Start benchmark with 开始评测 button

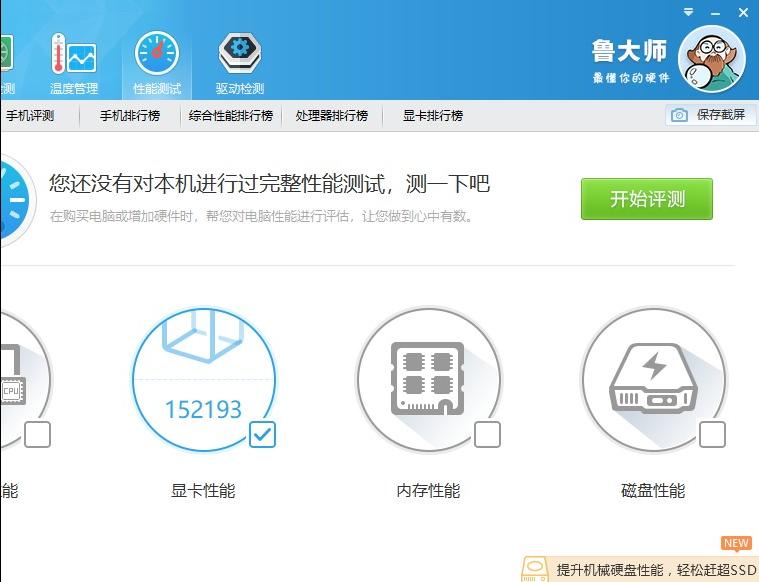pyautogui.click(x=647, y=199)
